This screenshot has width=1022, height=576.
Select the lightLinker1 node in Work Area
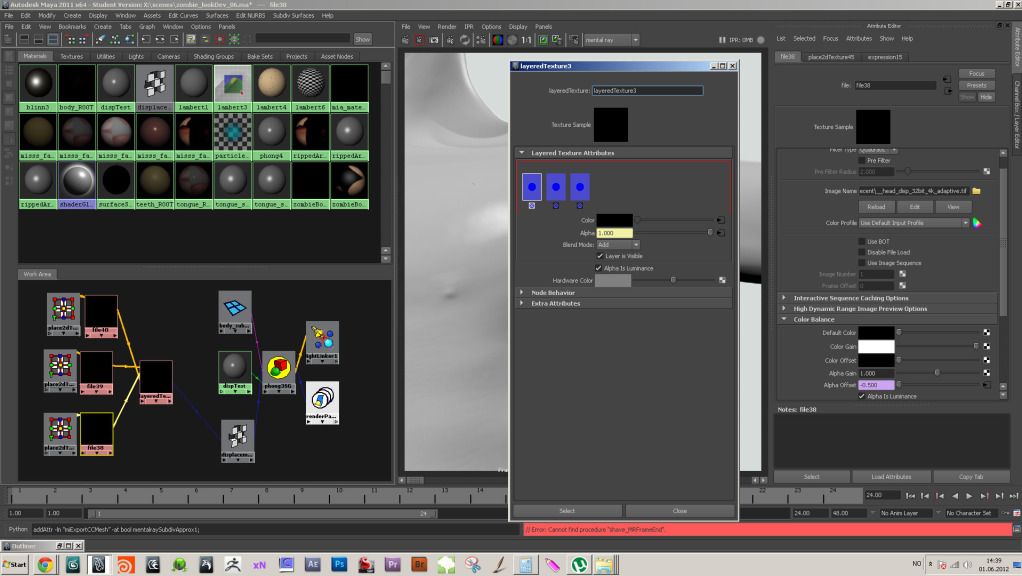click(322, 342)
